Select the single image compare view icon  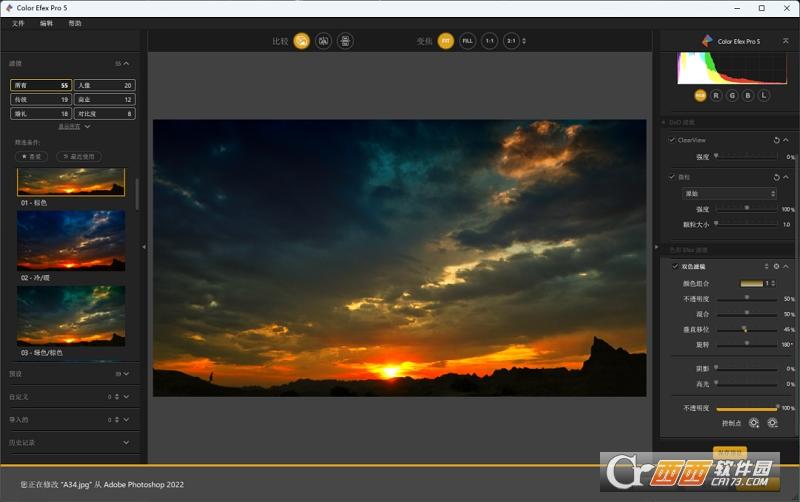302,41
